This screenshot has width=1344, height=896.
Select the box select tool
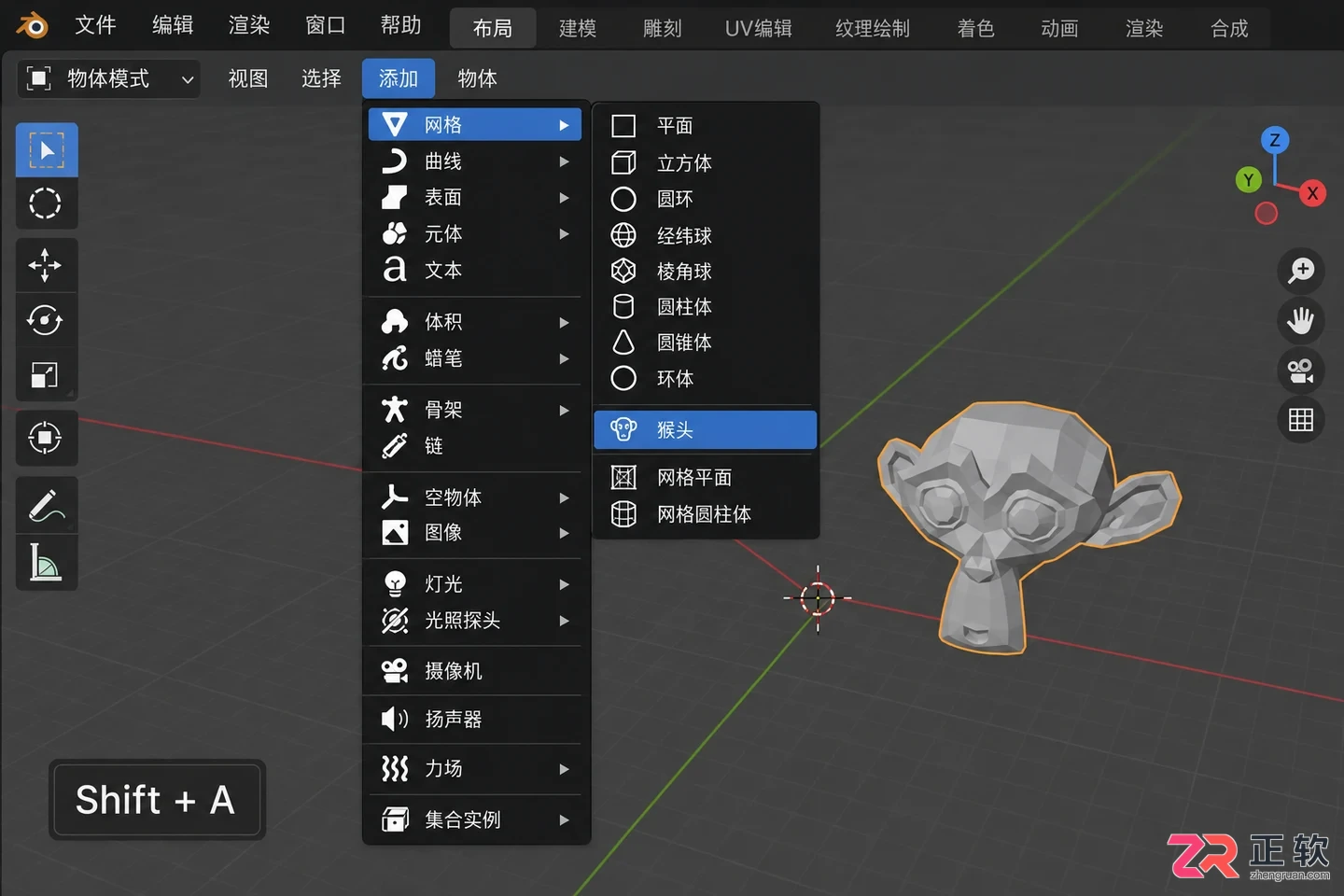pyautogui.click(x=47, y=150)
